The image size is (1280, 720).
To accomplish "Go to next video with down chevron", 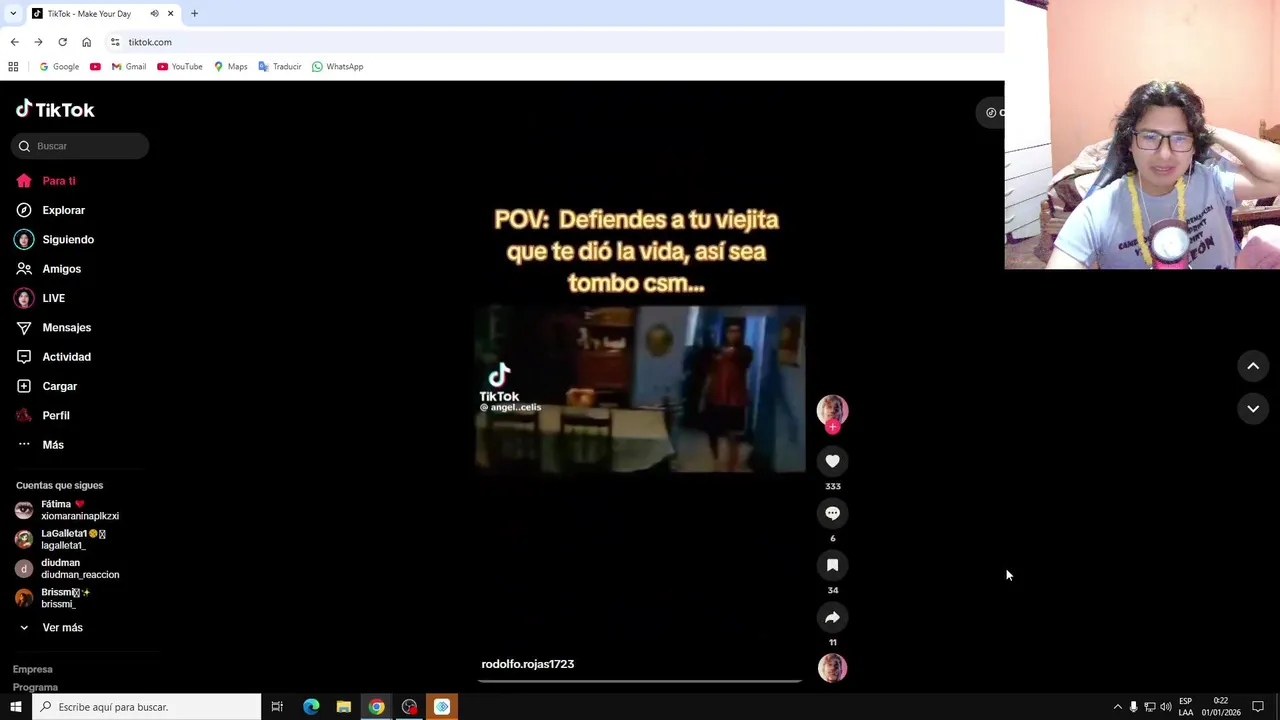I will 1253,409.
